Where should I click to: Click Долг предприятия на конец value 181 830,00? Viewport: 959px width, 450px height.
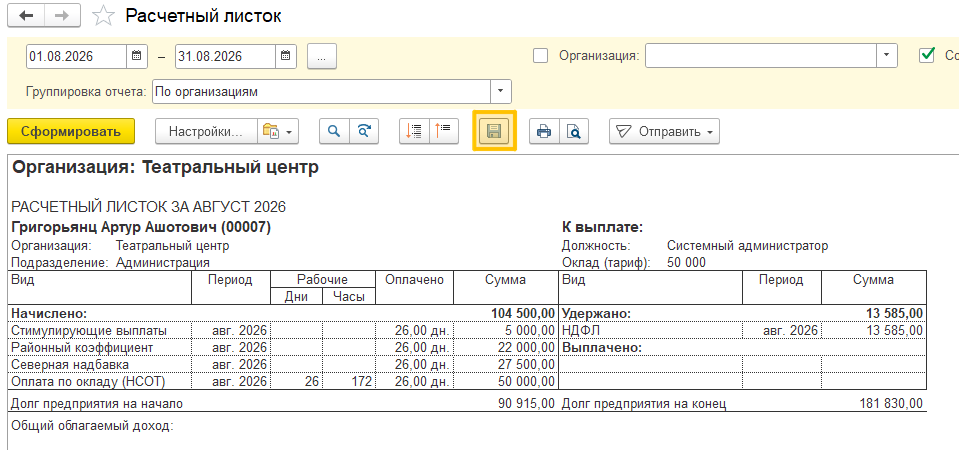[890, 404]
